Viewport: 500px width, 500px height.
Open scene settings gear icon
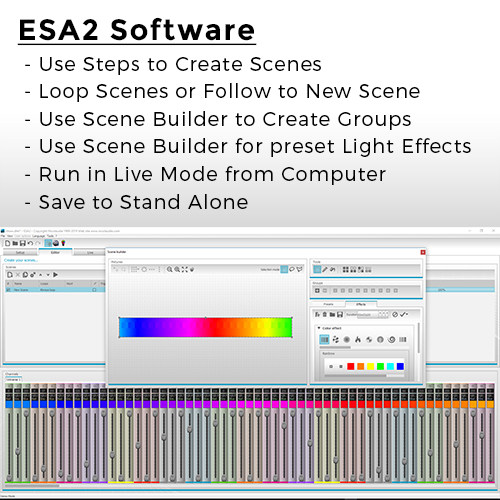pos(33,275)
